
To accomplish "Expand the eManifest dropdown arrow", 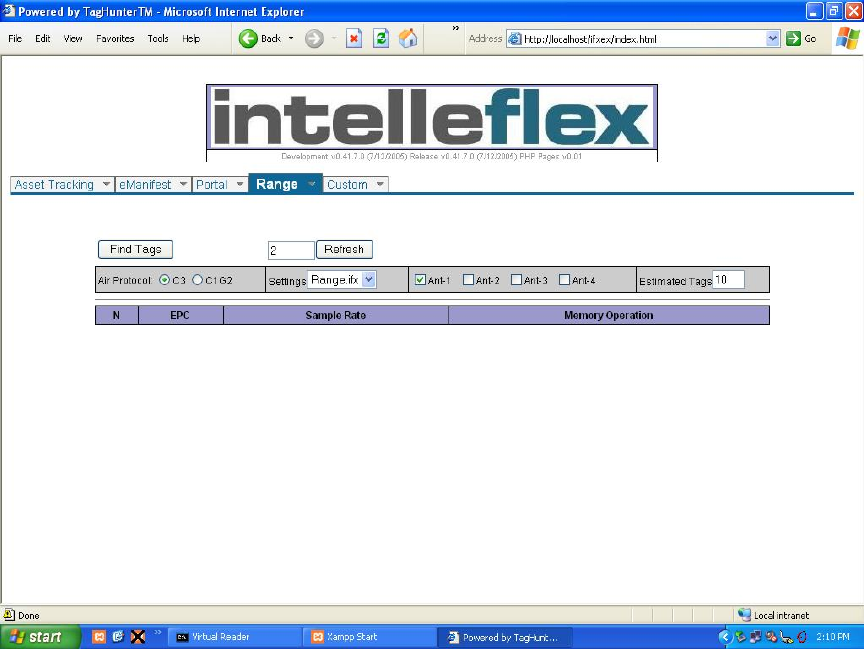I will coord(183,185).
